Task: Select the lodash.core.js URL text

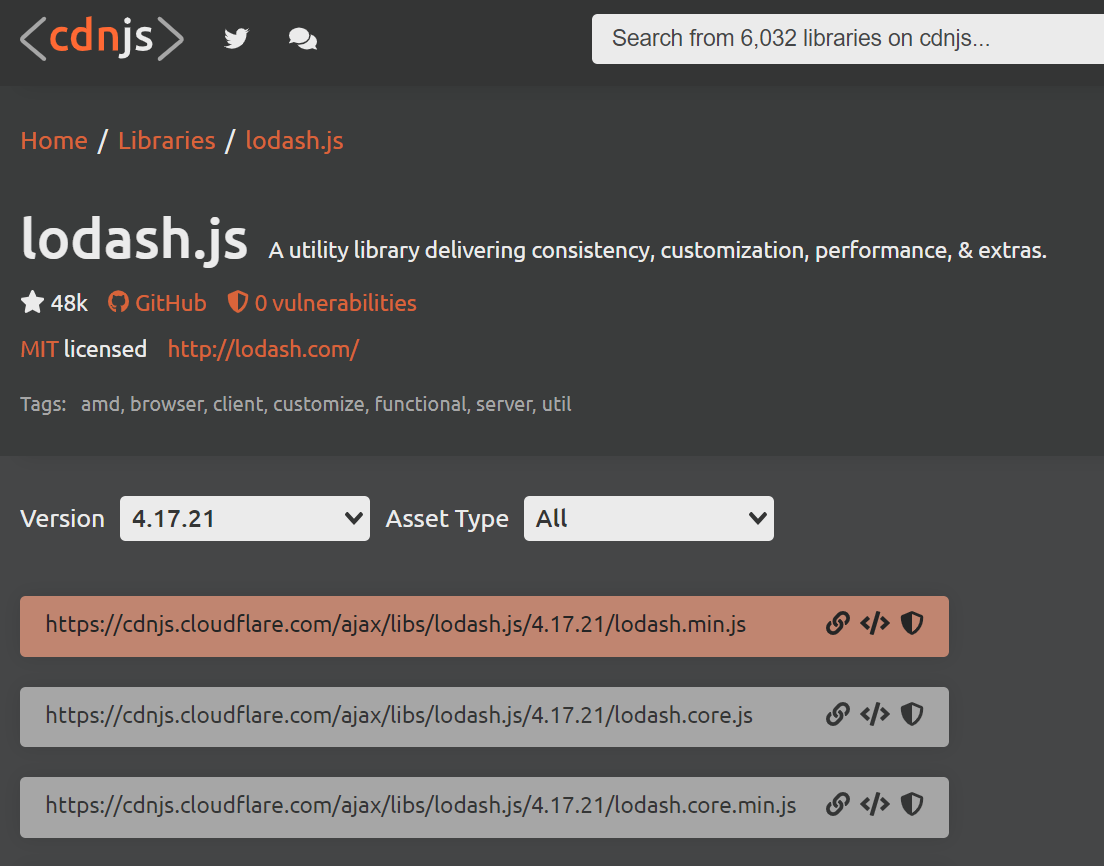Action: point(399,715)
